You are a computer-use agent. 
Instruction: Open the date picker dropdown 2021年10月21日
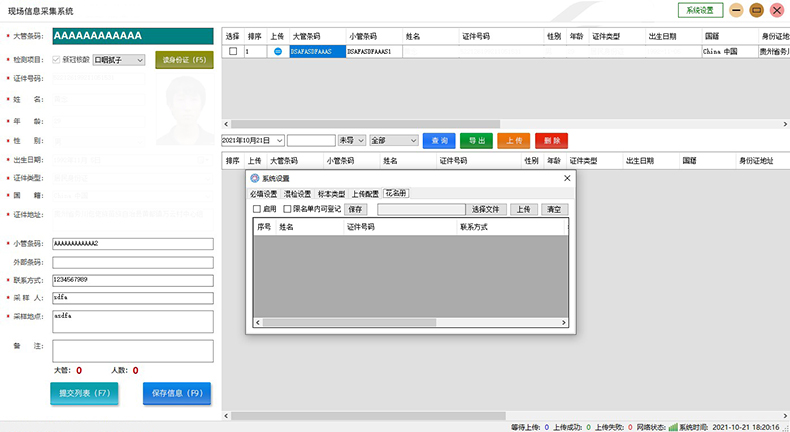pyautogui.click(x=279, y=141)
